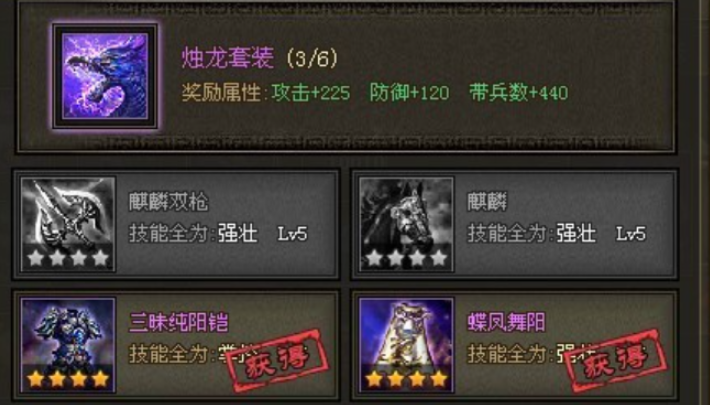710x405 pixels.
Task: Open the 烛龙套装 (3/6) set title
Action: (x=260, y=58)
